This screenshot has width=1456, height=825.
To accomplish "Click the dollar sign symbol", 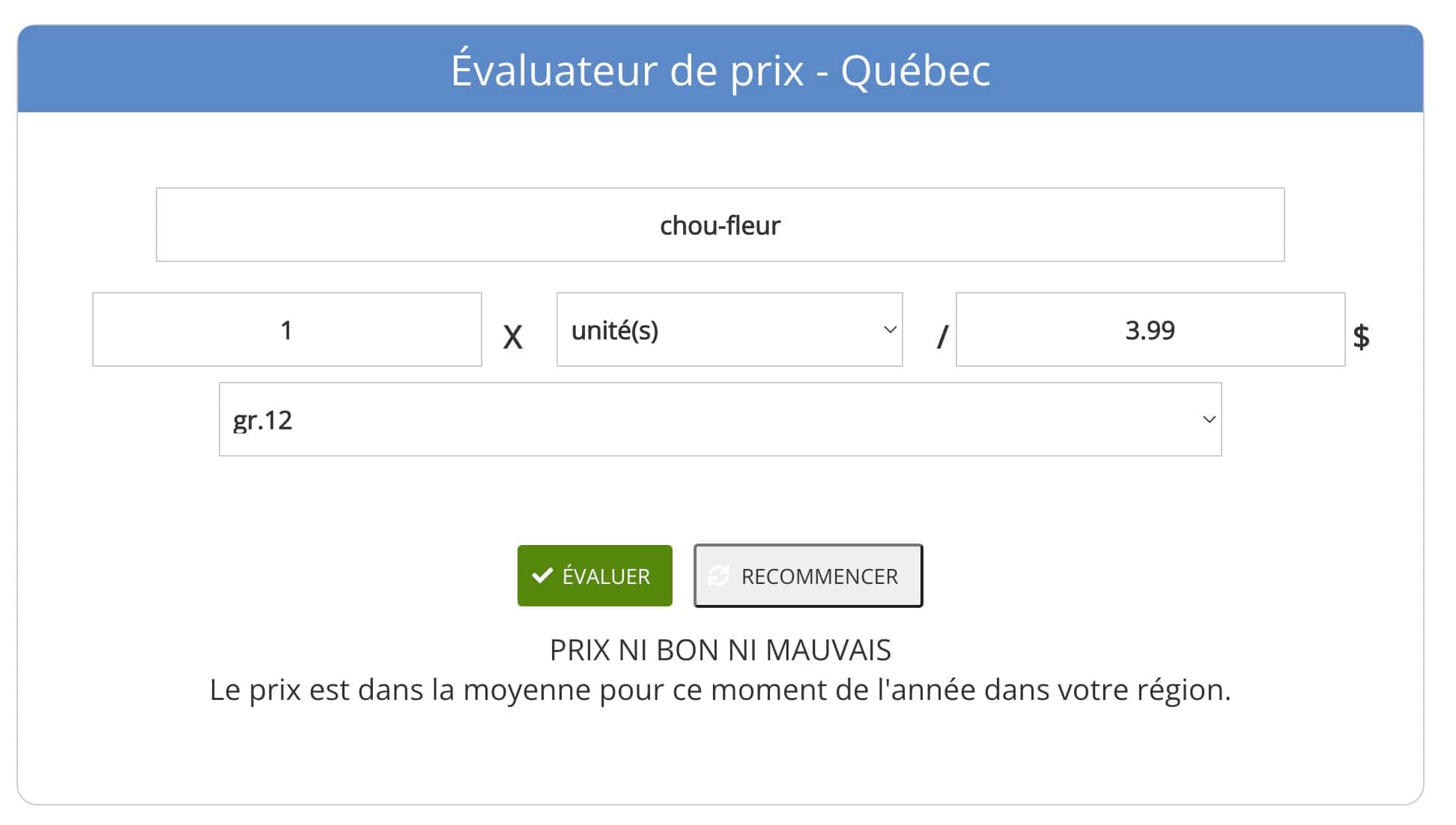I will point(1361,336).
